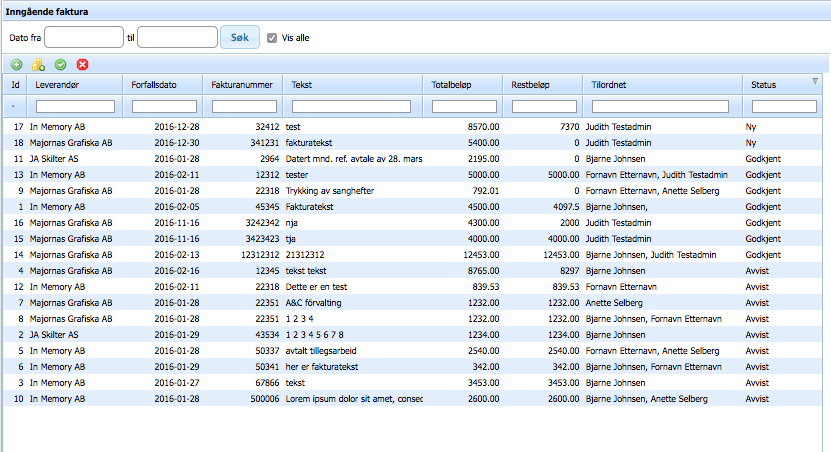Select the Lorem ipsum invoice row

[300, 399]
